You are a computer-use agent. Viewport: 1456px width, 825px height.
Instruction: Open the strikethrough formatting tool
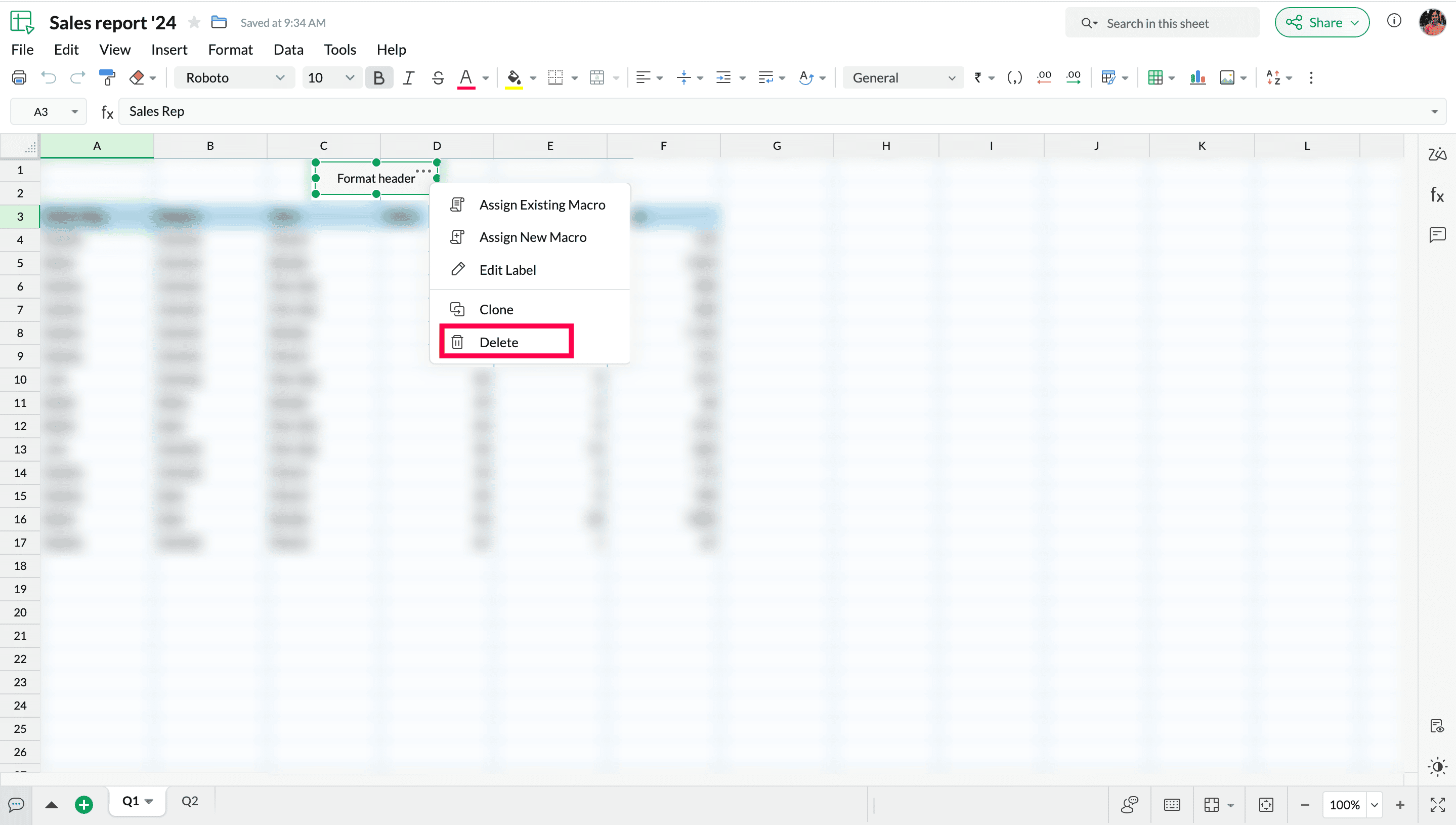pyautogui.click(x=437, y=77)
